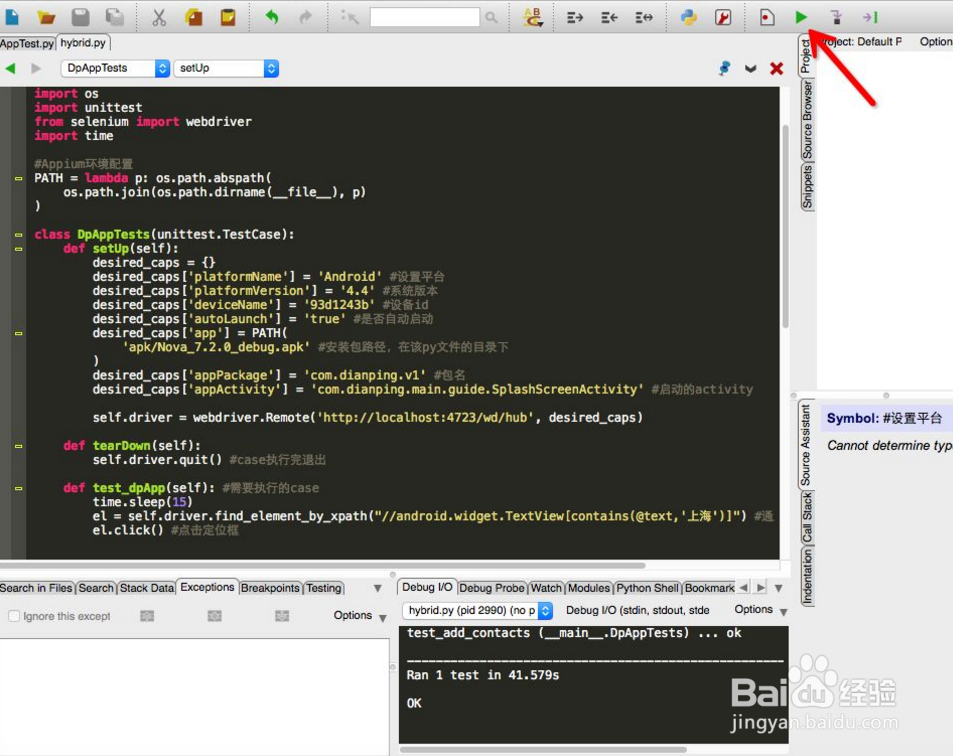Collapse the PATH lambda fold marker
This screenshot has height=756, width=953.
(18, 179)
